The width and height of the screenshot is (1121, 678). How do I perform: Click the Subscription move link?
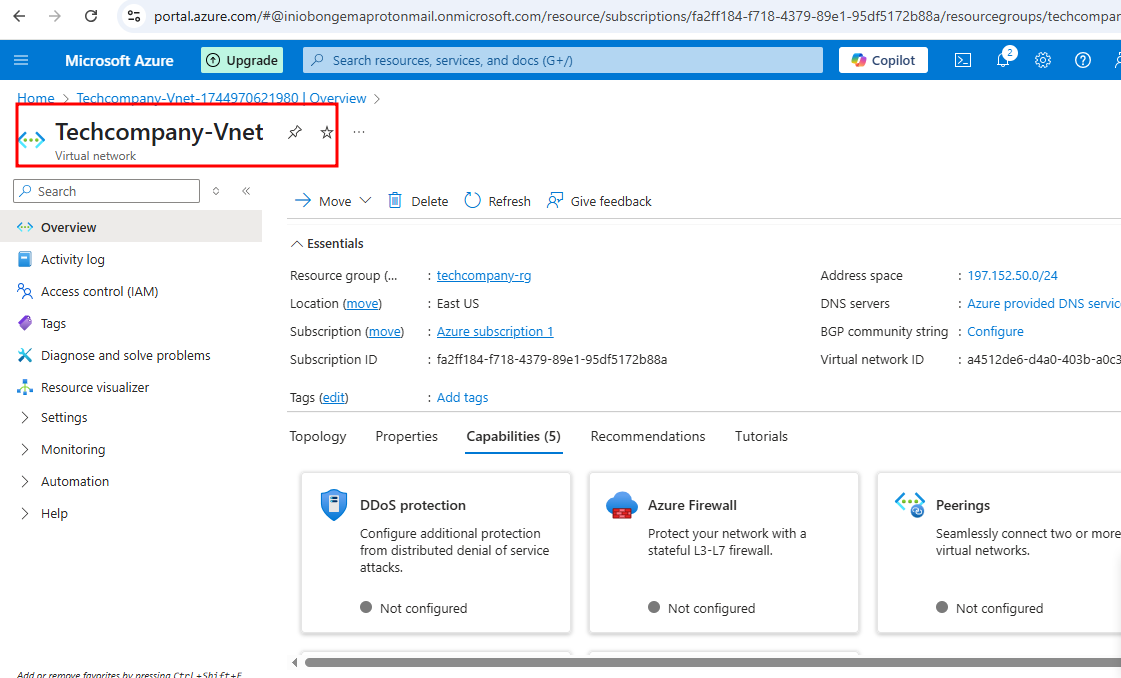point(385,331)
